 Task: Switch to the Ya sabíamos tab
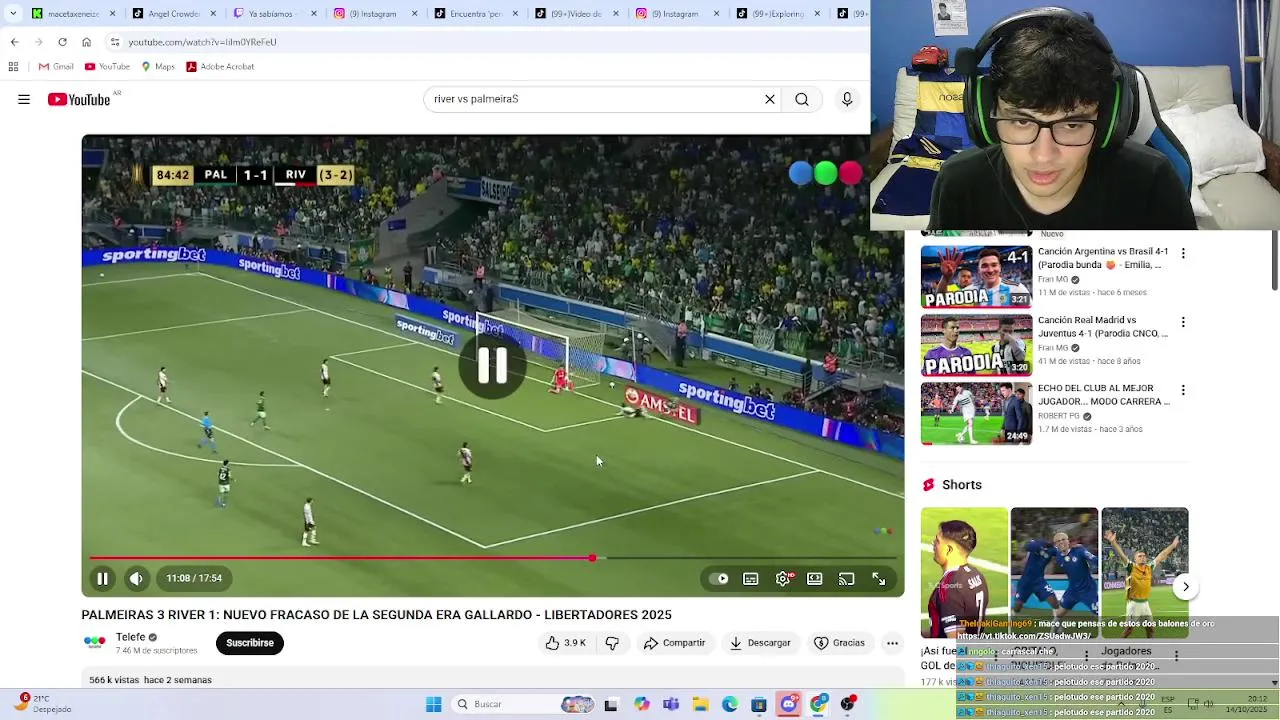tap(274, 14)
